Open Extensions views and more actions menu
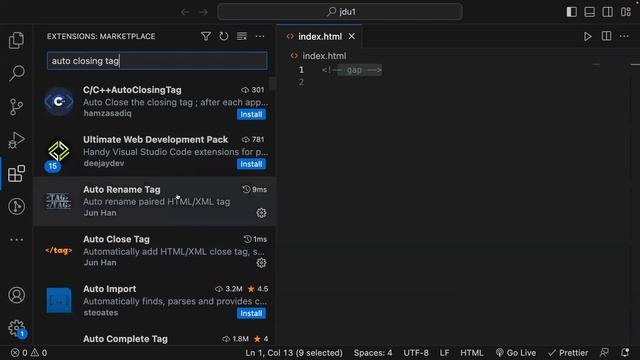Image resolution: width=640 pixels, height=360 pixels. (260, 36)
